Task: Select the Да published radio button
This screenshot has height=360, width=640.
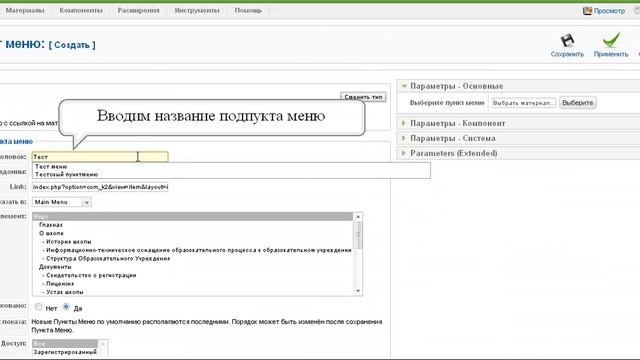Action: click(x=66, y=307)
